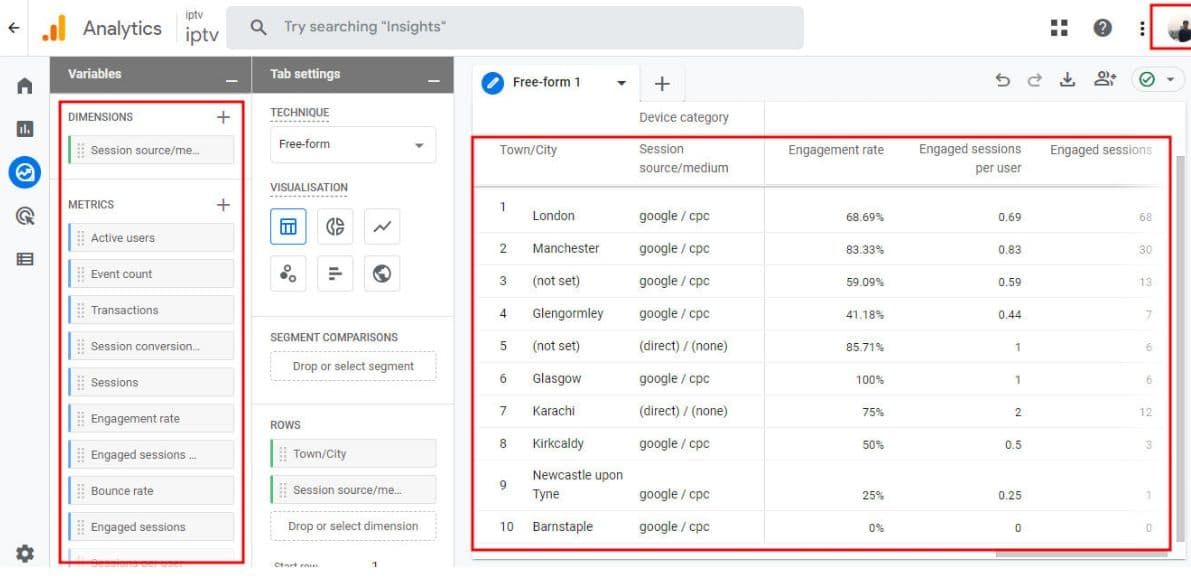This screenshot has width=1191, height=583.
Task: Open Configure list icon in sidebar
Action: [24, 260]
